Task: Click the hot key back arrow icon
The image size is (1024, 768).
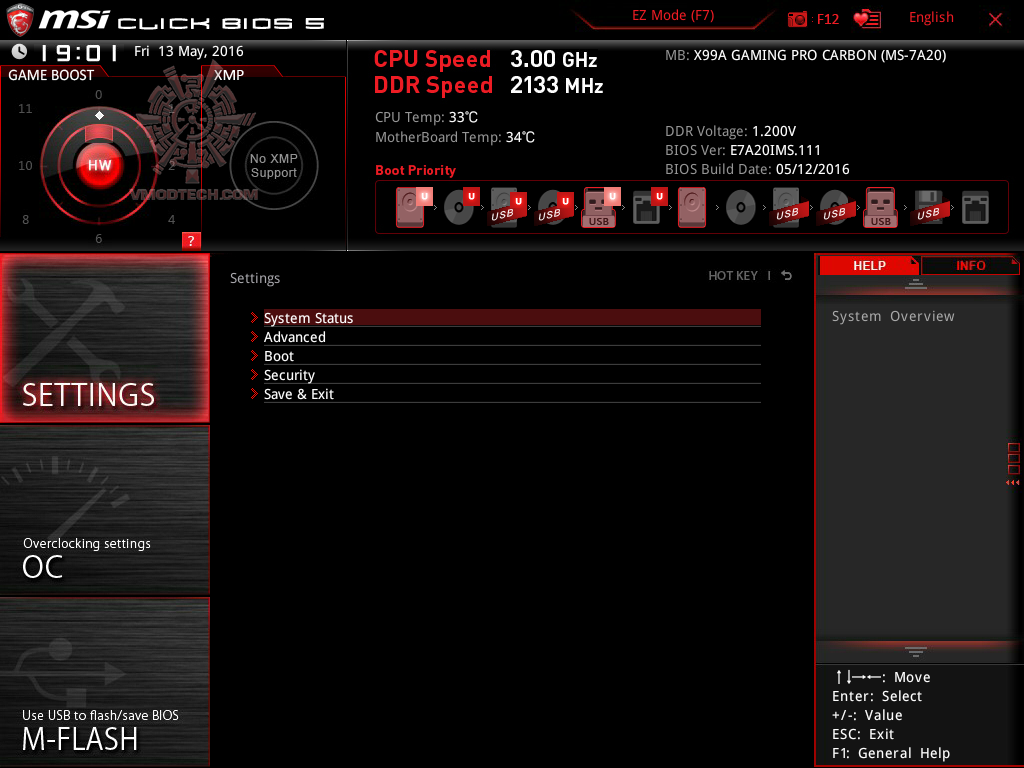Action: pos(787,276)
